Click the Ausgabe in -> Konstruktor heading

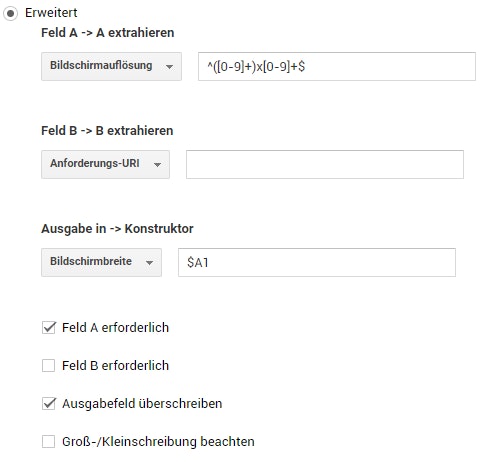(x=117, y=229)
